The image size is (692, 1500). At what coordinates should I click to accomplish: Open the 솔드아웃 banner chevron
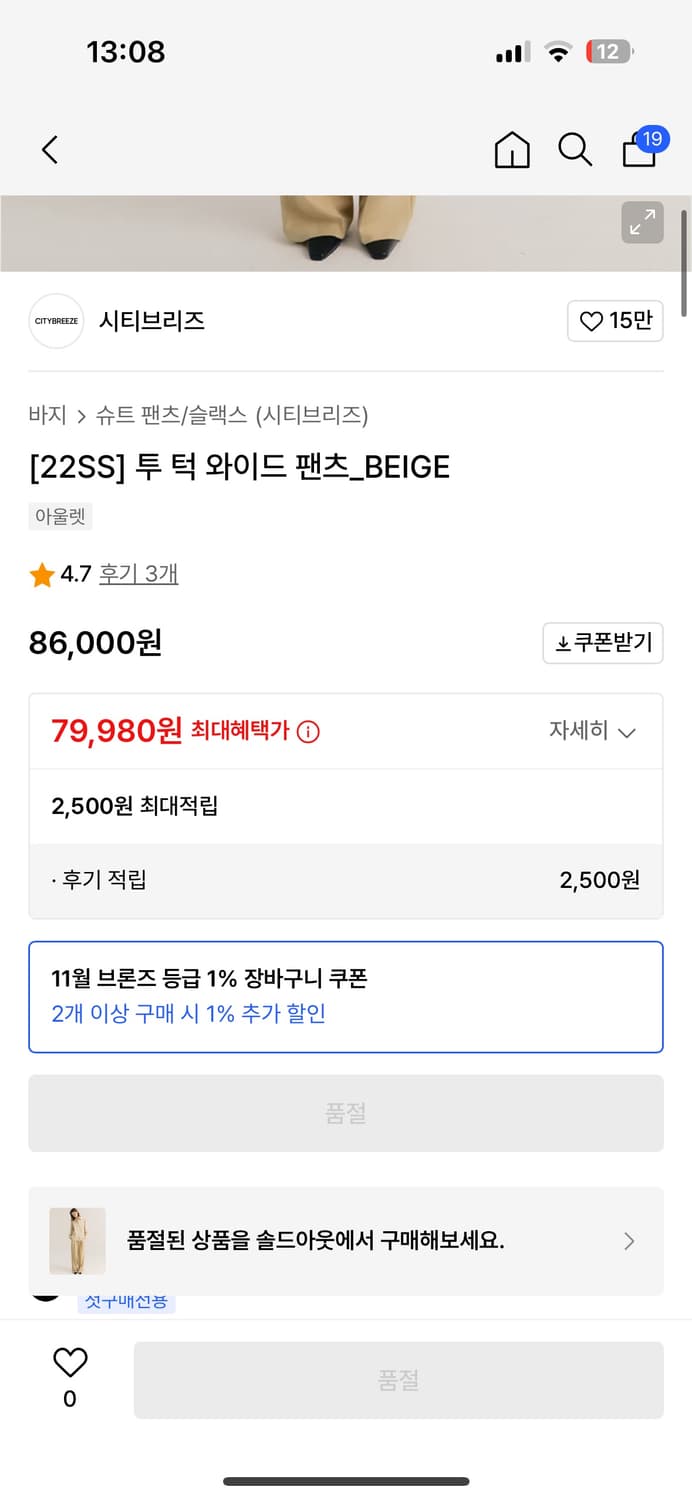coord(629,1241)
